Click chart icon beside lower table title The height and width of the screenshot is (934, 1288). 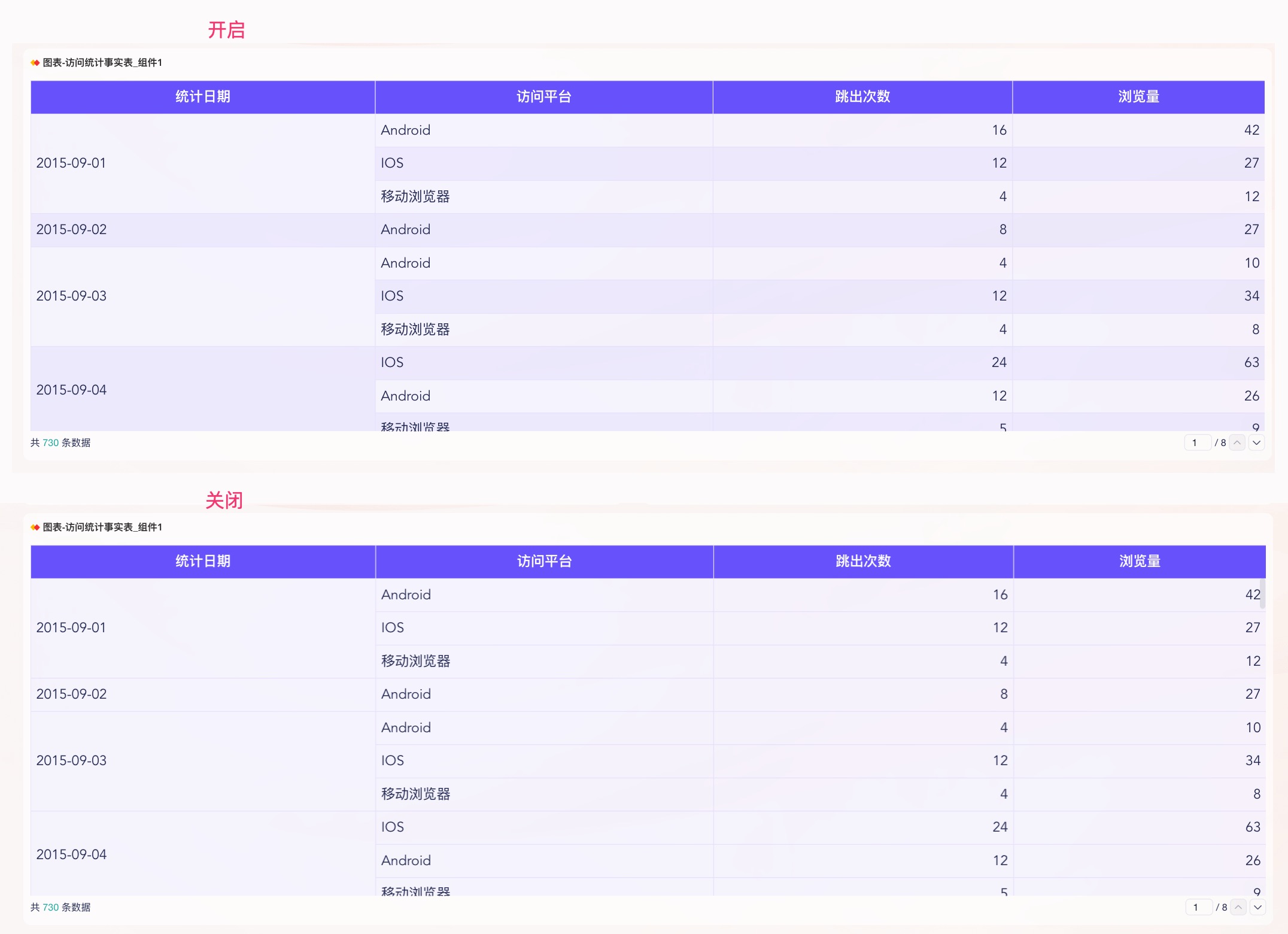(35, 527)
